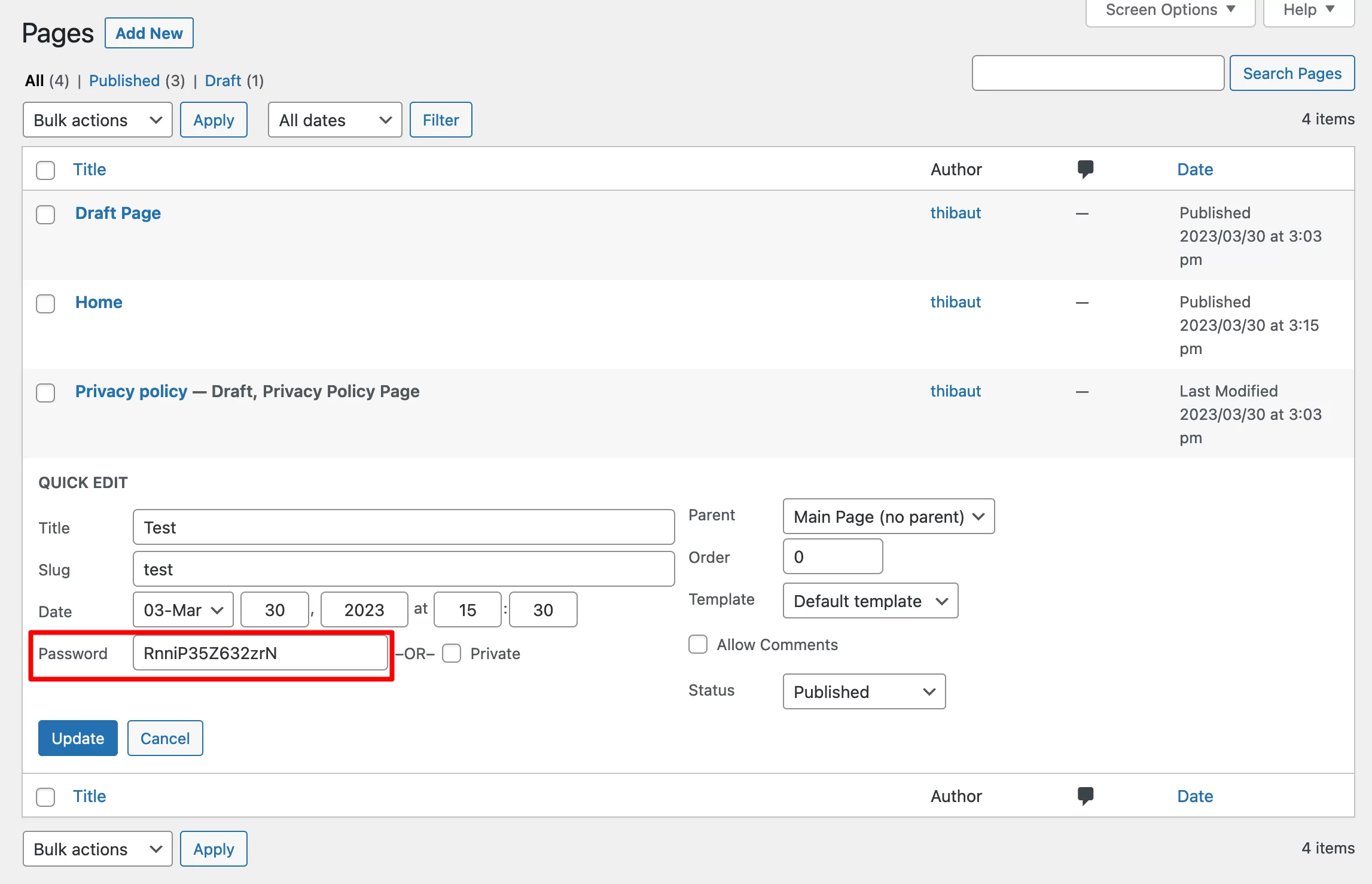This screenshot has height=884, width=1372.
Task: Sort by Date in the bottom footer
Action: pos(1195,796)
